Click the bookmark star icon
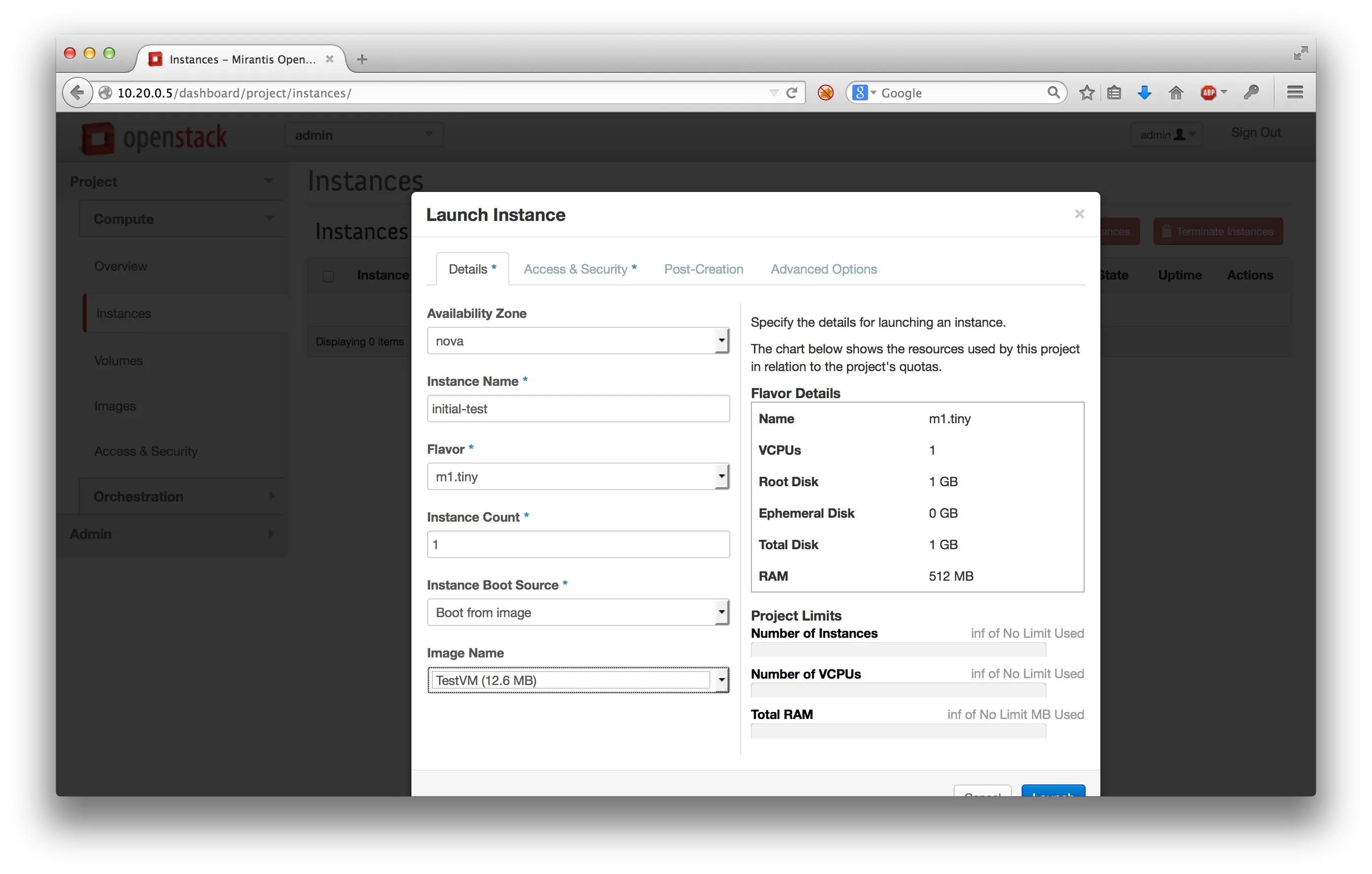 pos(1087,93)
